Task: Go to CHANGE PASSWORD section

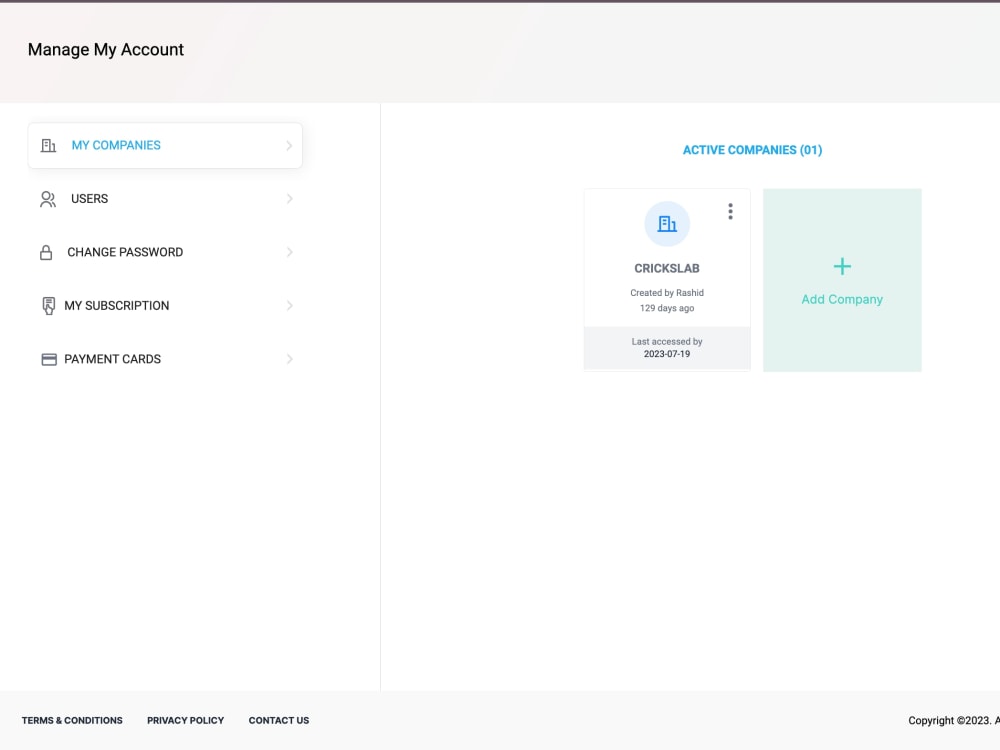Action: tap(165, 253)
